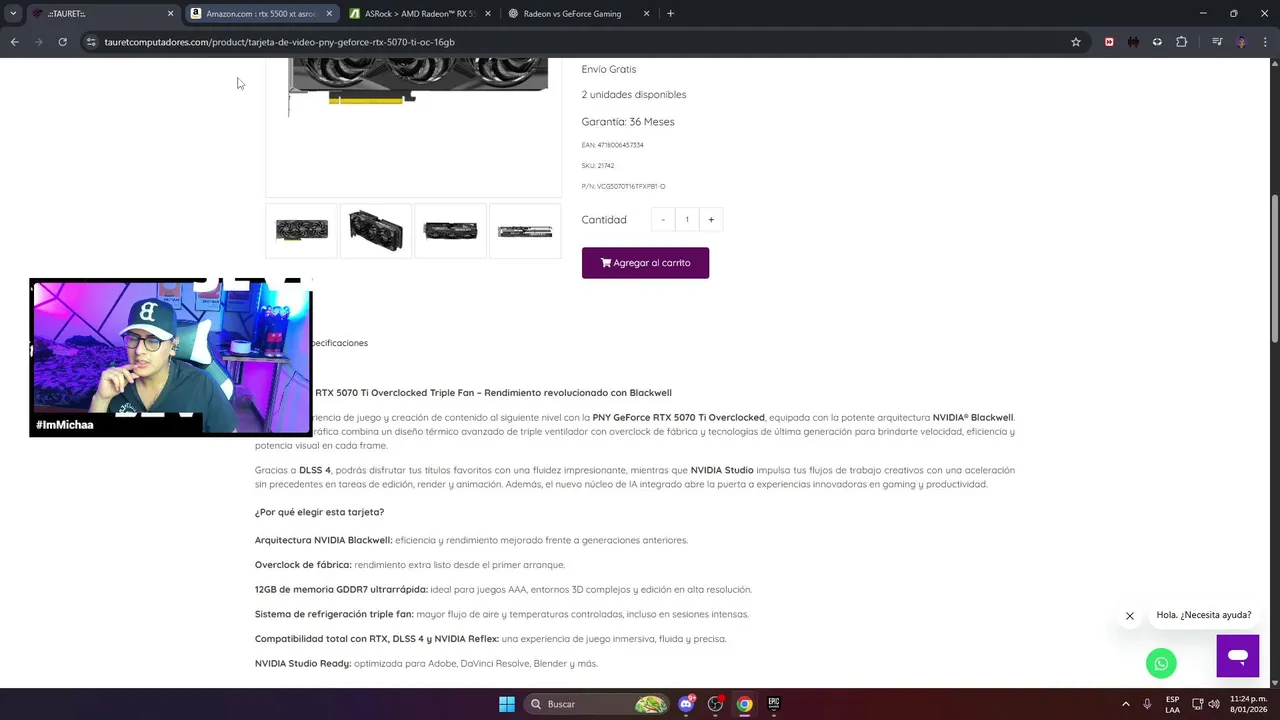Click the Overclock de fábrica line
1280x720 pixels.
point(410,565)
